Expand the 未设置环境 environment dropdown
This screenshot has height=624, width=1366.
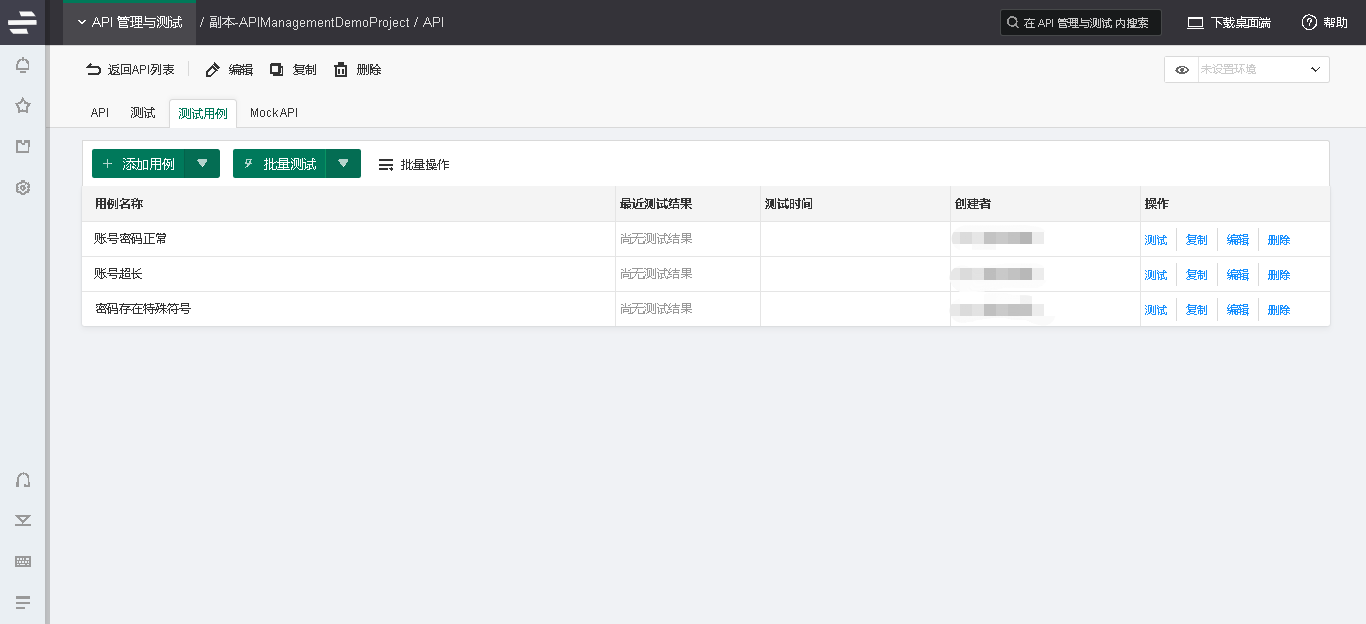(x=1263, y=70)
